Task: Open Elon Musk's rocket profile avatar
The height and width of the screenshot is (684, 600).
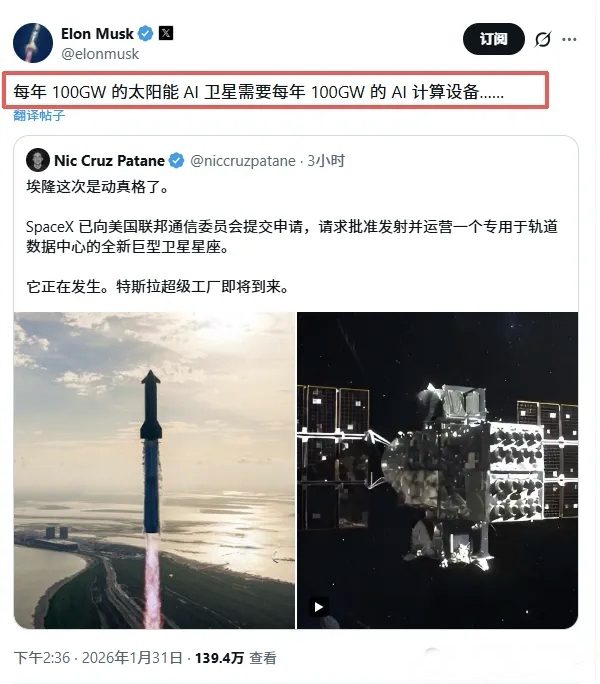Action: [33, 43]
